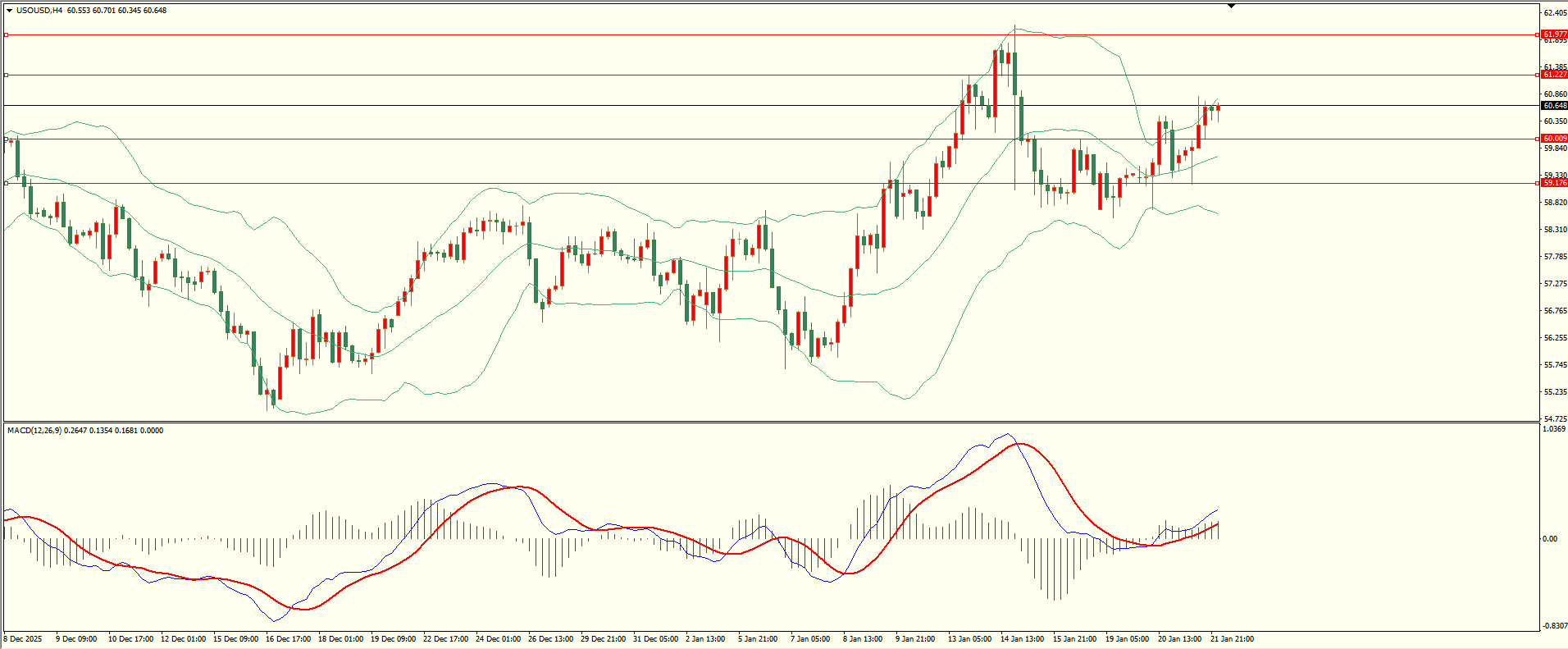This screenshot has width=1568, height=649.
Task: Click the 2 Jan 13:00 time axis label
Action: coord(705,639)
